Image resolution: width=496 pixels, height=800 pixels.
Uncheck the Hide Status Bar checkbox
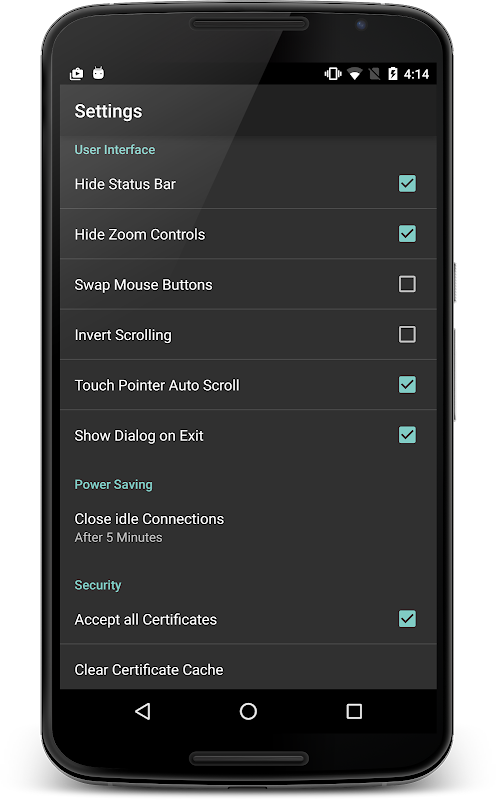[x=407, y=184]
